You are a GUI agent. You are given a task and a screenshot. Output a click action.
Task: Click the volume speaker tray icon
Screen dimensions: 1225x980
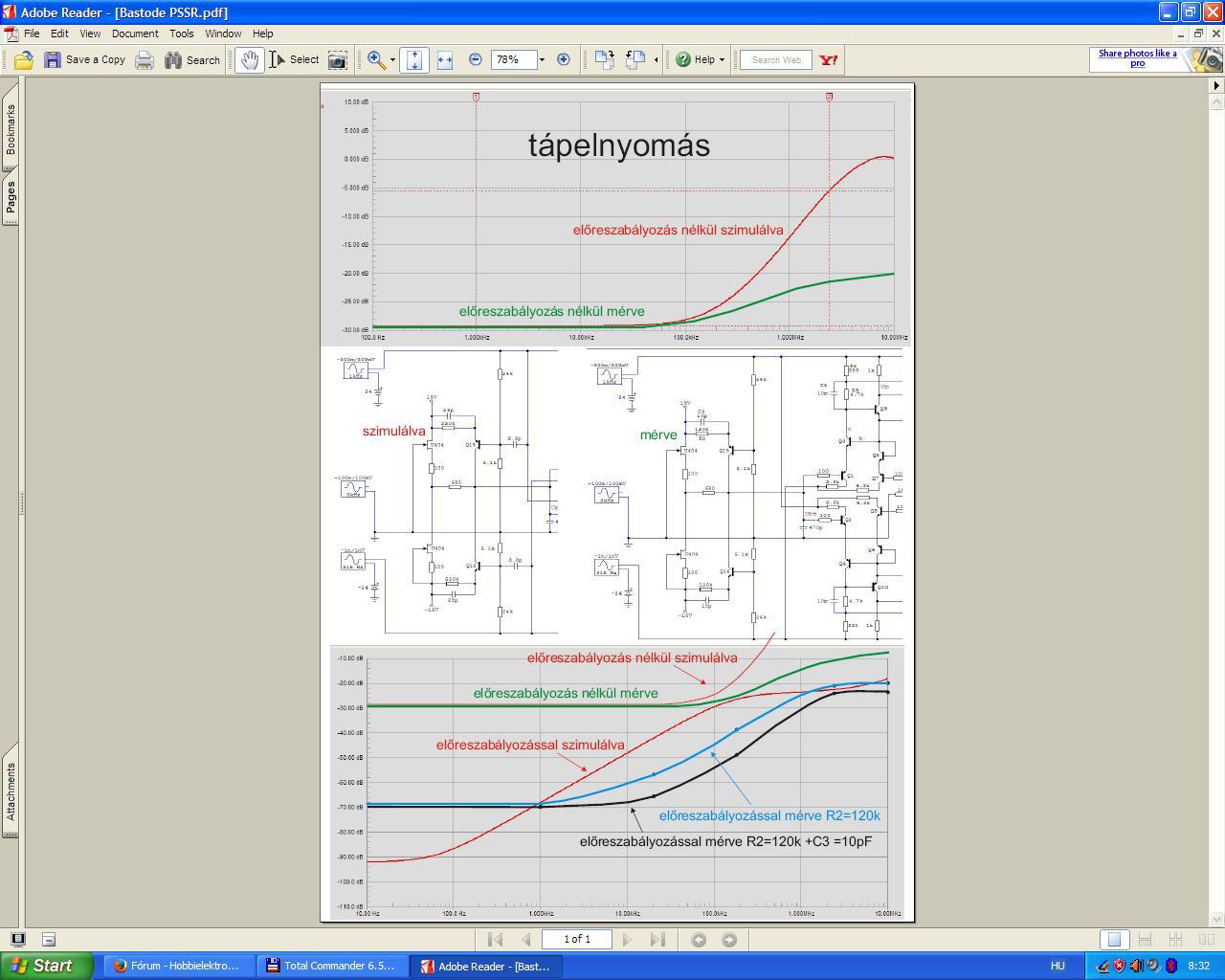[x=1136, y=966]
